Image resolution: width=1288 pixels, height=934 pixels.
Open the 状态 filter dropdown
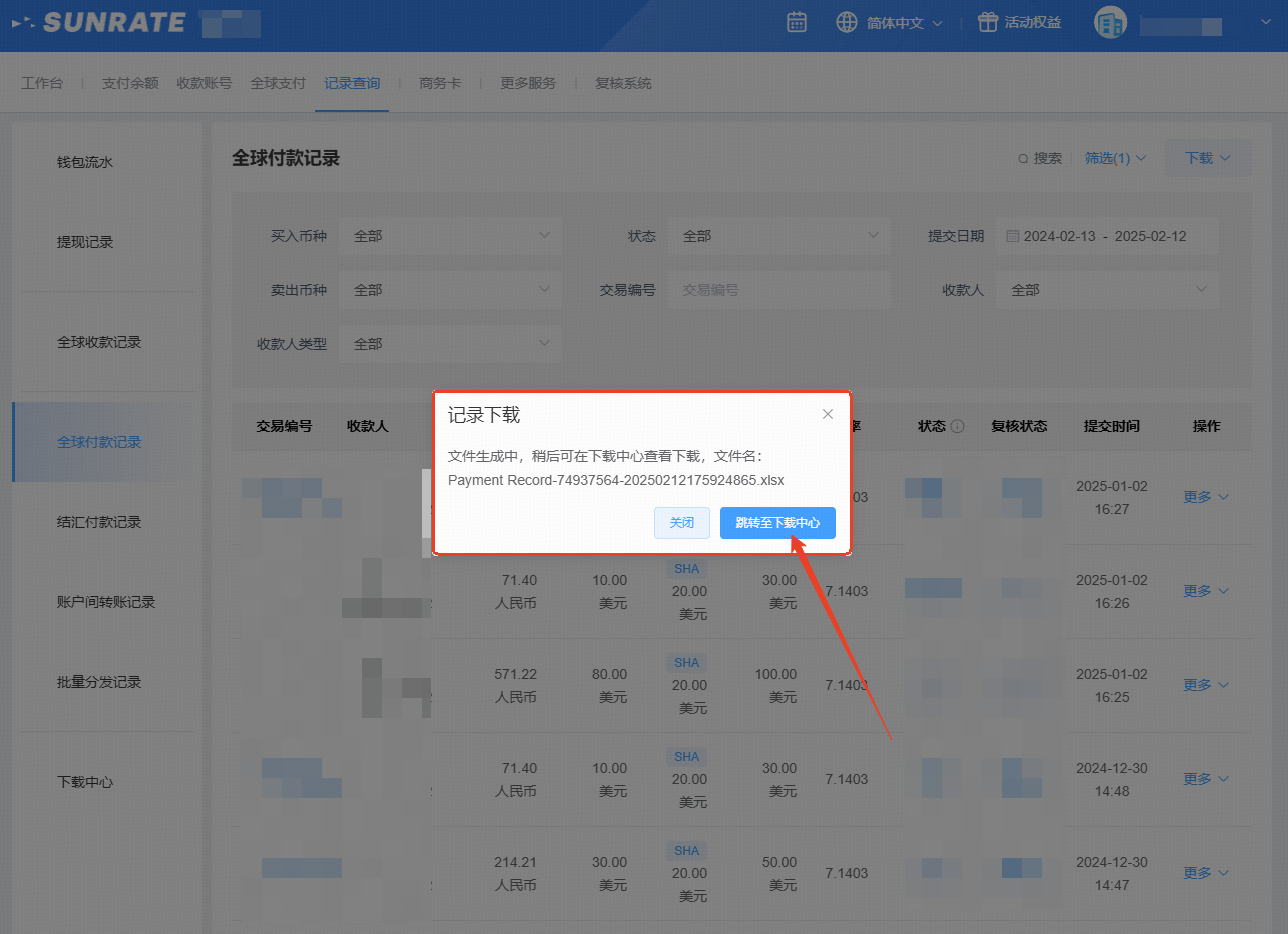point(778,236)
